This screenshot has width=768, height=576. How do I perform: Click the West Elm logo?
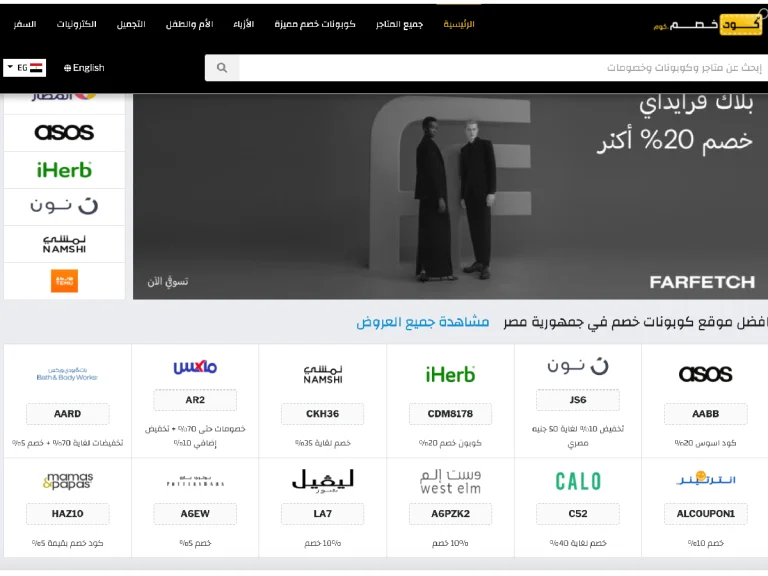coord(450,481)
